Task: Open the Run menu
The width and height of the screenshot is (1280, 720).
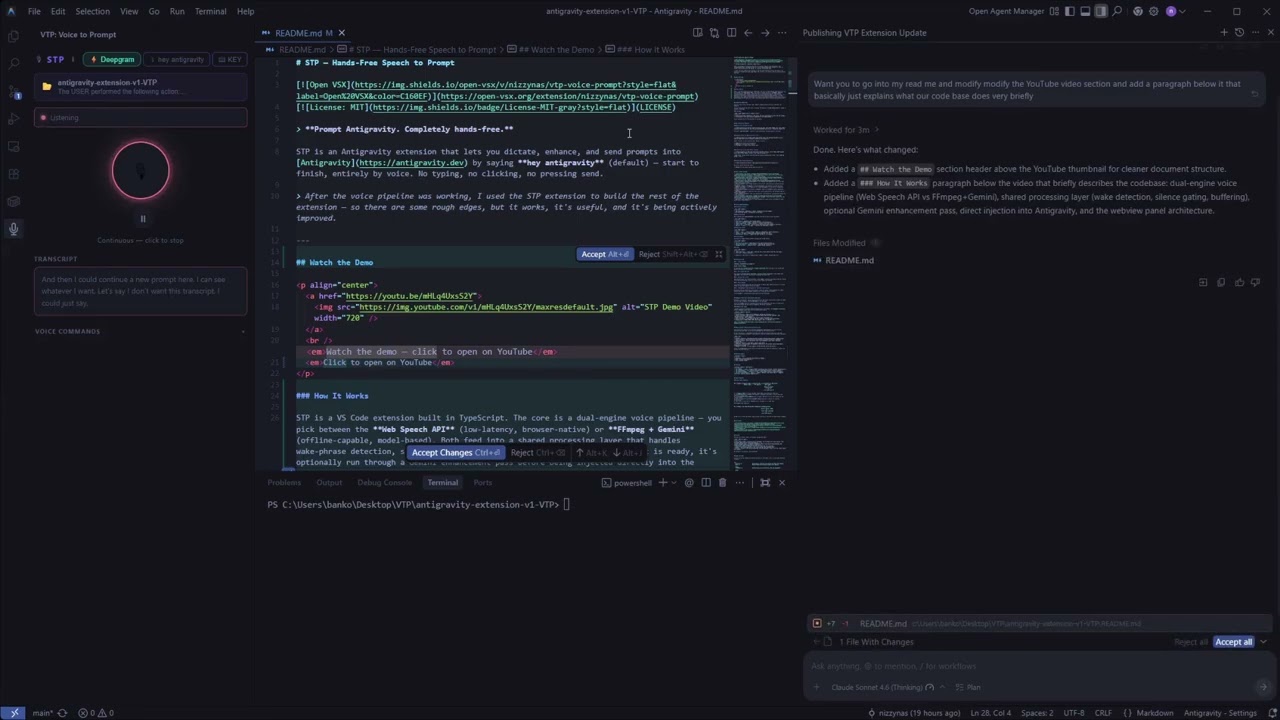Action: point(177,11)
